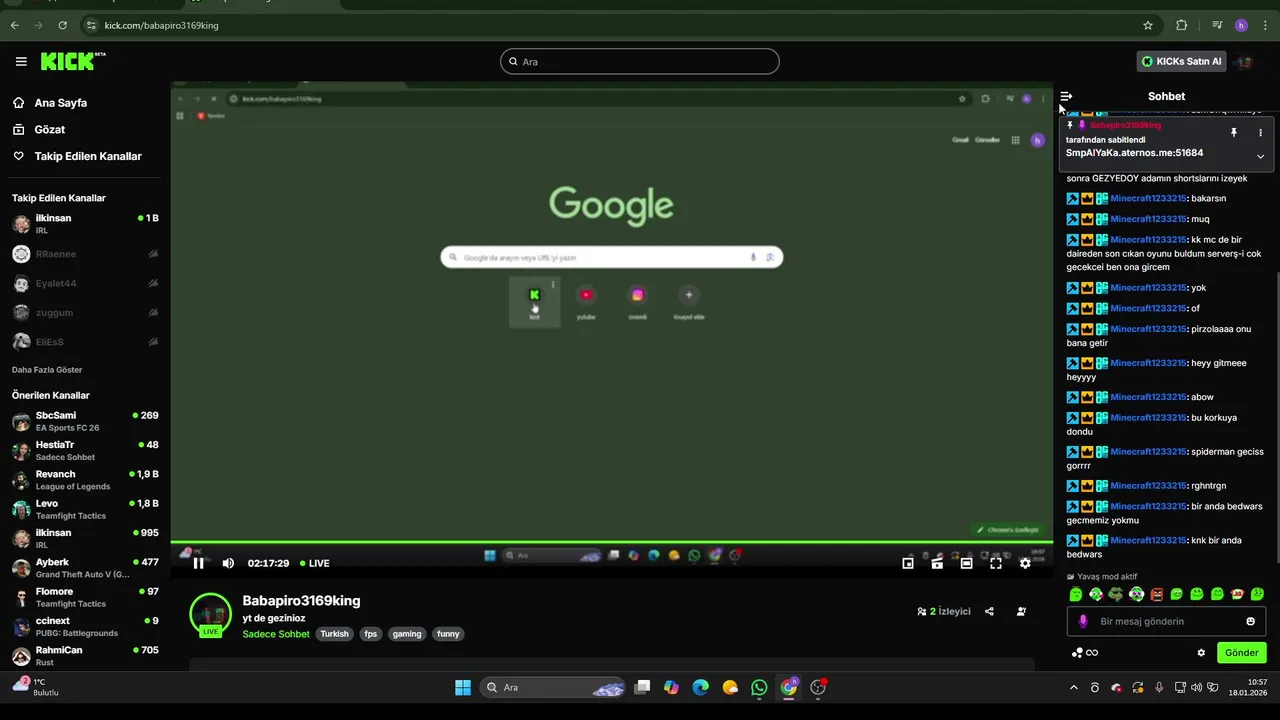Open Microsoft Edge from the taskbar
Viewport: 1280px width, 720px height.
tap(701, 687)
